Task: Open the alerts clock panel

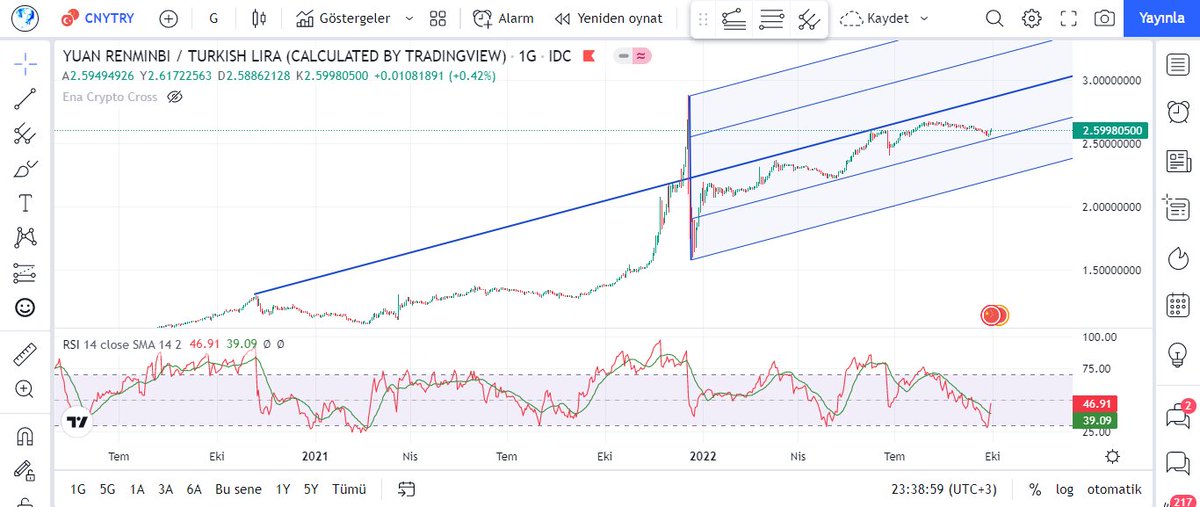Action: click(1177, 111)
